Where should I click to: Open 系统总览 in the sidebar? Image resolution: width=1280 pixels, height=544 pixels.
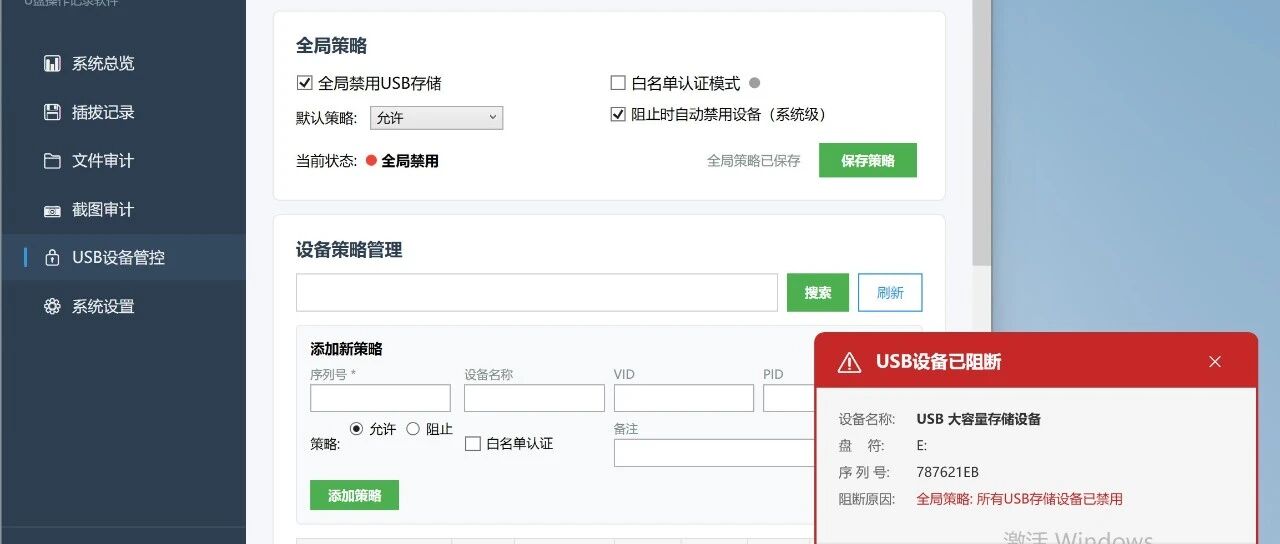(122, 64)
